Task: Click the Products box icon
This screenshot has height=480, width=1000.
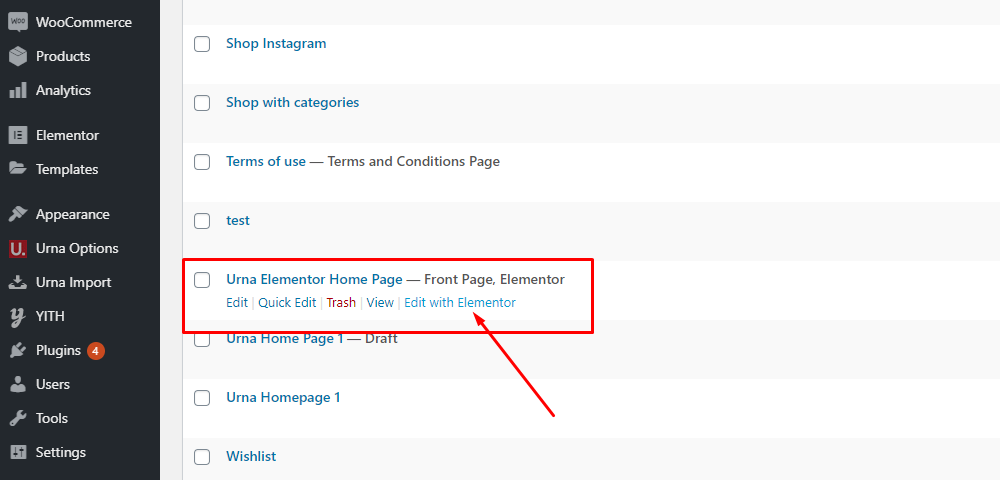Action: pyautogui.click(x=18, y=56)
